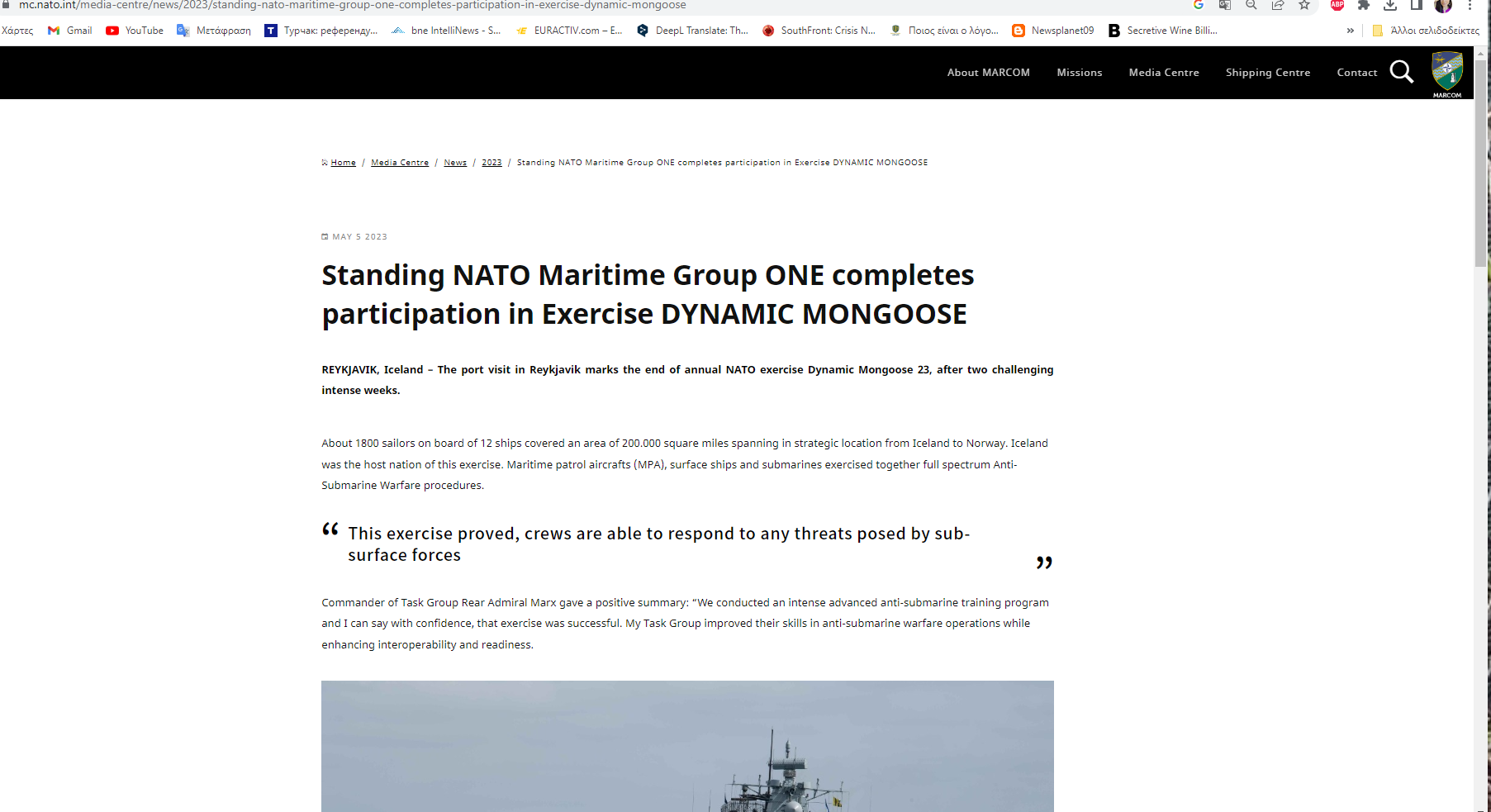Toggle the Chrome side panel

pos(1417,5)
